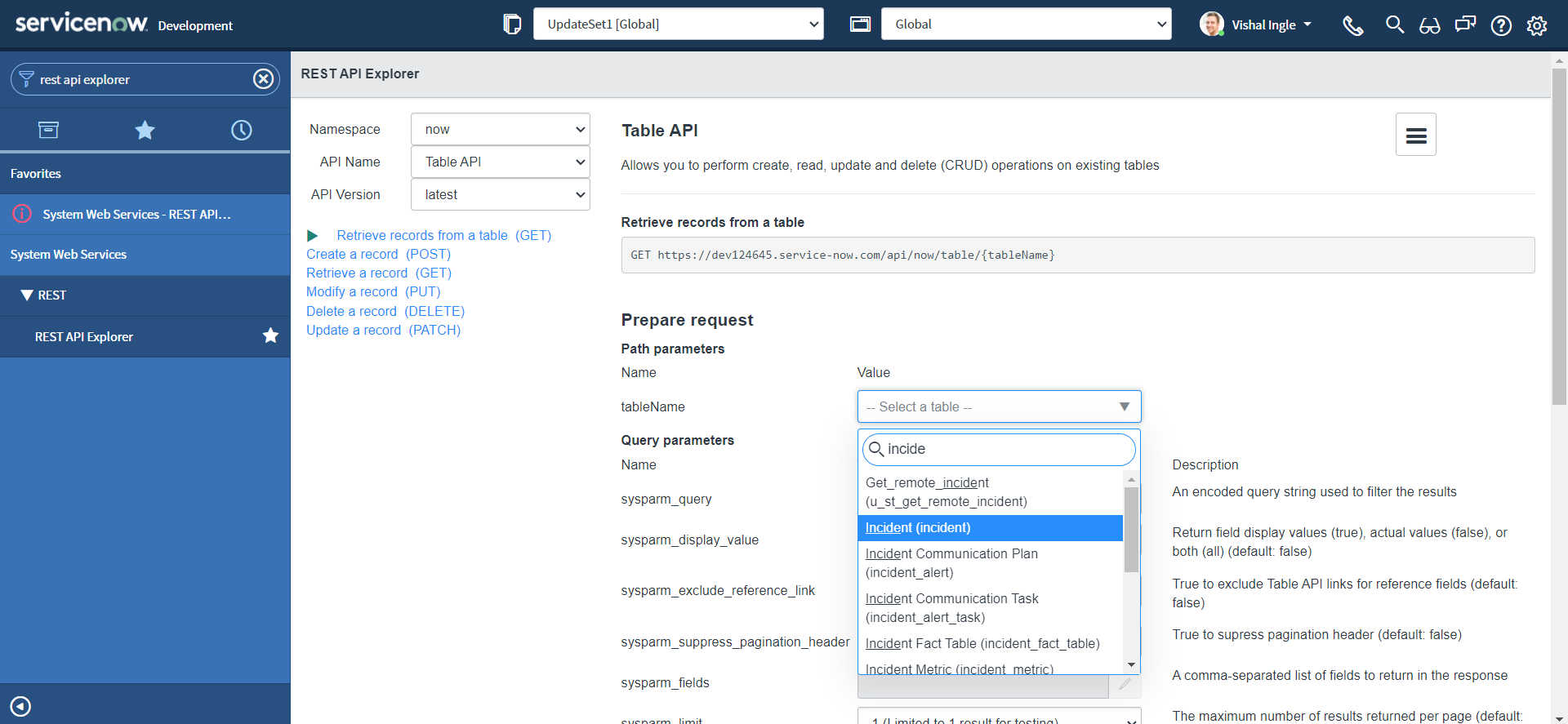Click pencil edit icon beside sysparm_fields

click(1125, 684)
